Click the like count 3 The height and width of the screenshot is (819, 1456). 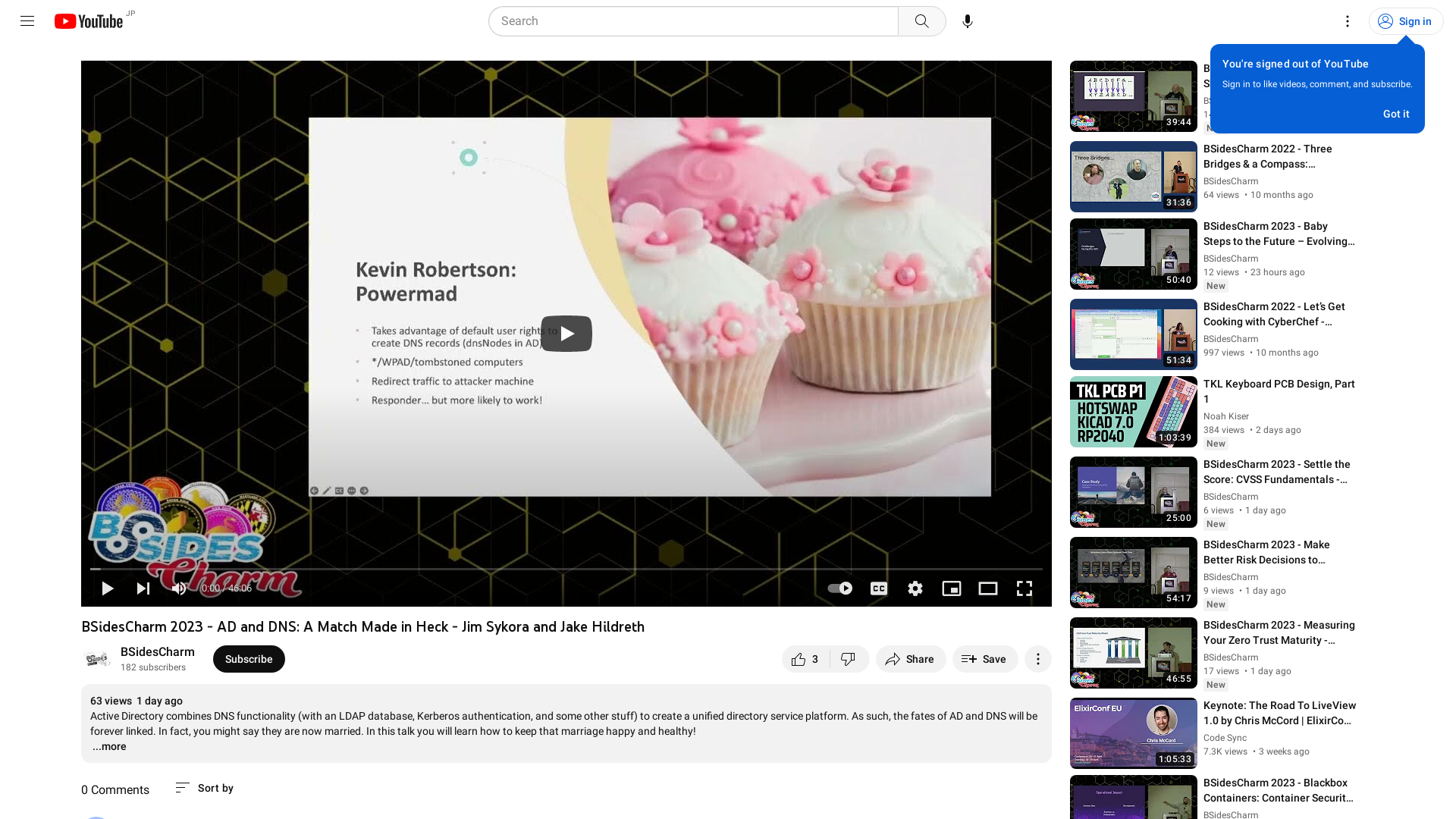tap(815, 659)
